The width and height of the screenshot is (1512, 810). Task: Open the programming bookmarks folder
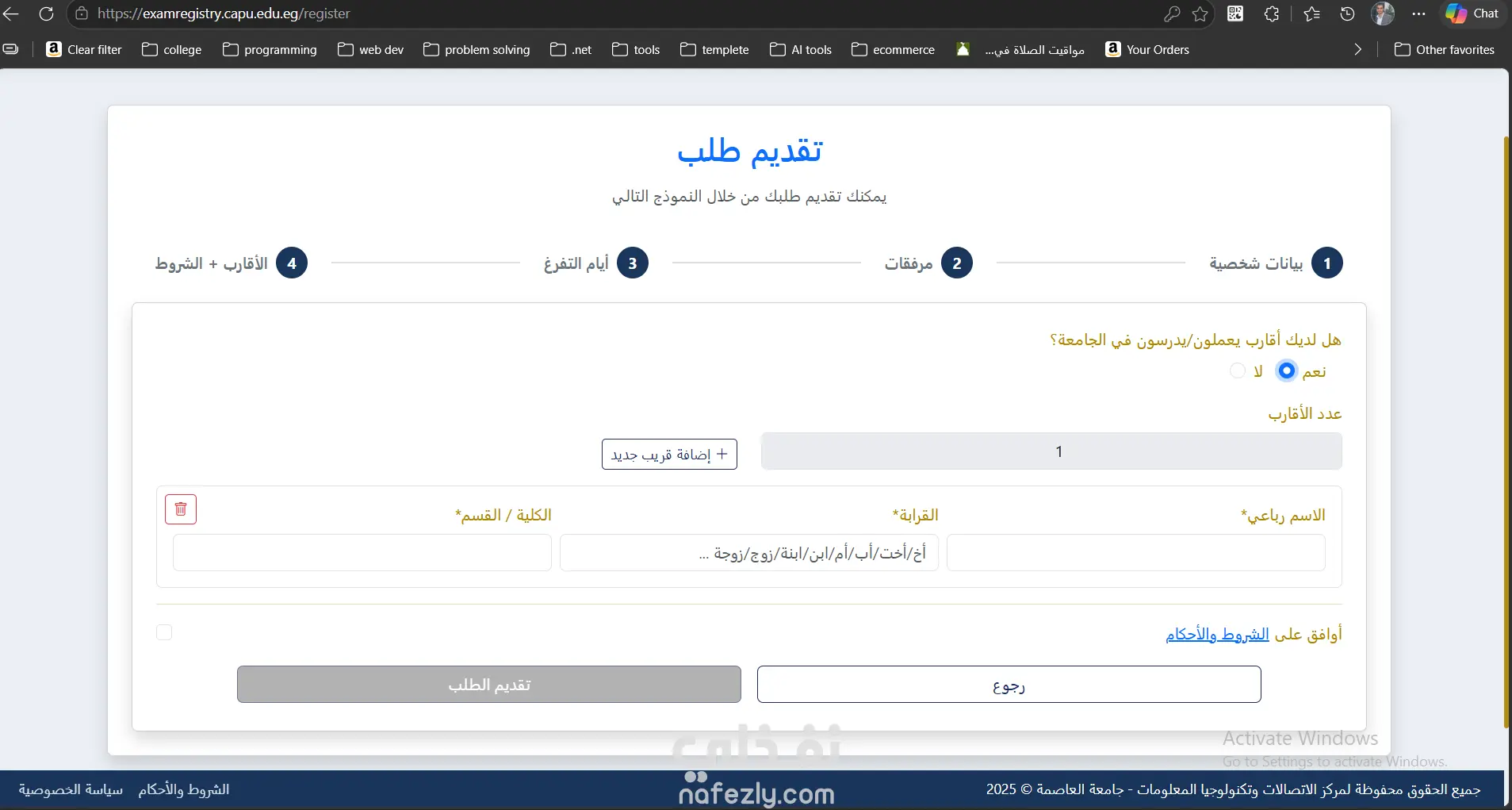pyautogui.click(x=270, y=49)
